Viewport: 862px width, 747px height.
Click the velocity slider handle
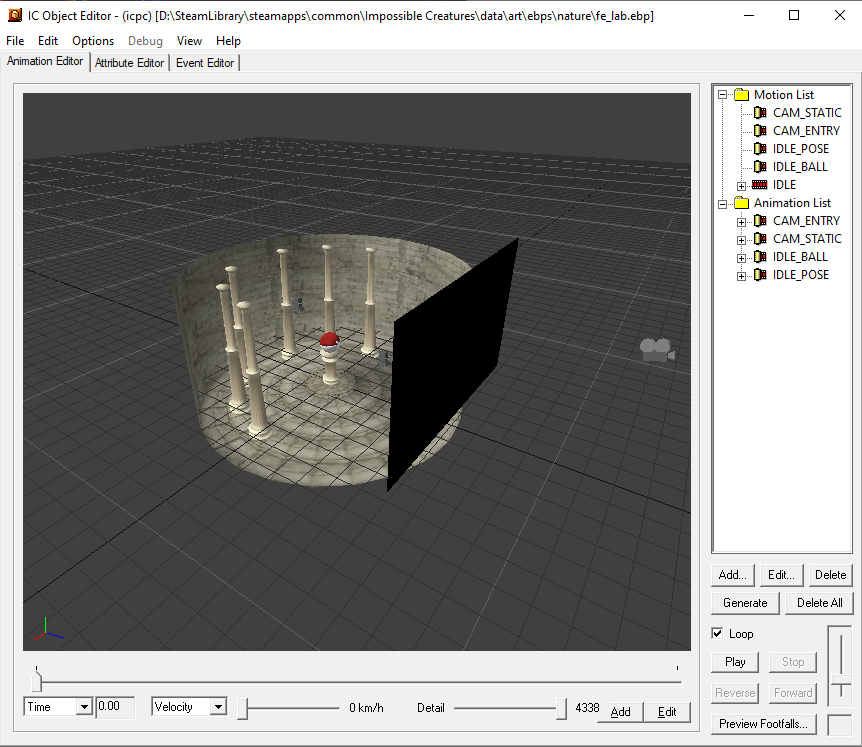pyautogui.click(x=242, y=709)
